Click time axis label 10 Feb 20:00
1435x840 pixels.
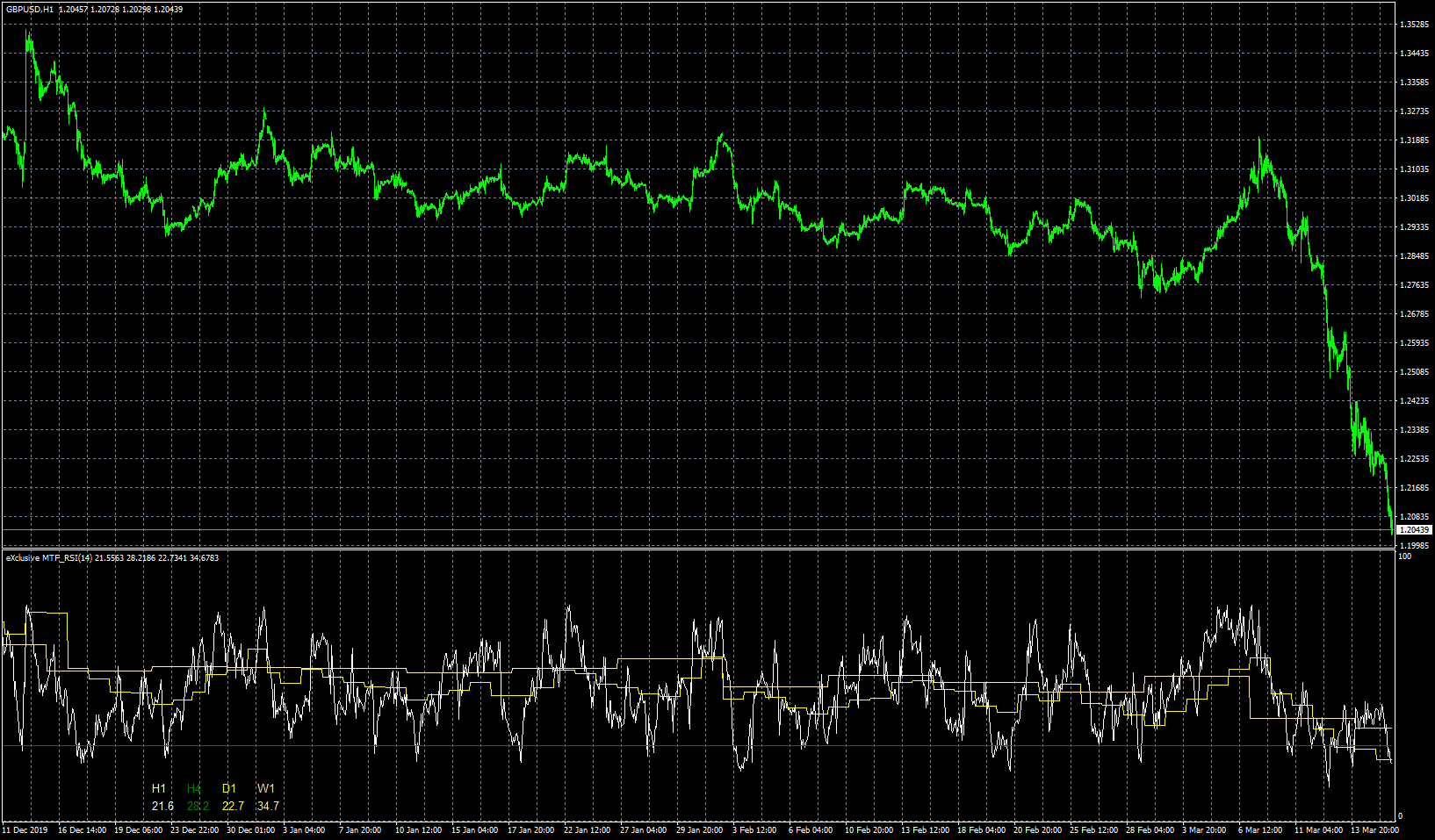(x=869, y=829)
